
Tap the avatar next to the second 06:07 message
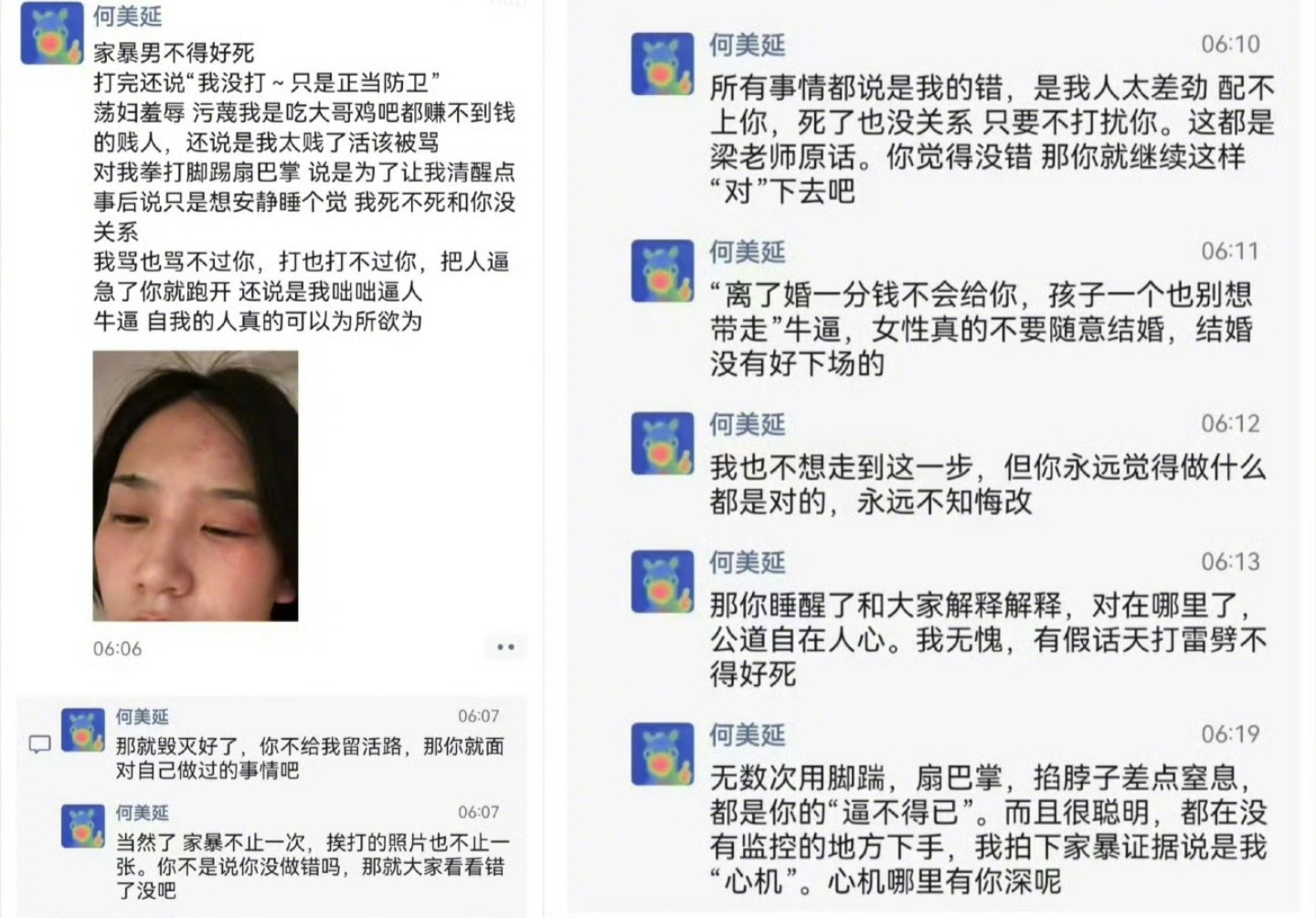click(83, 826)
